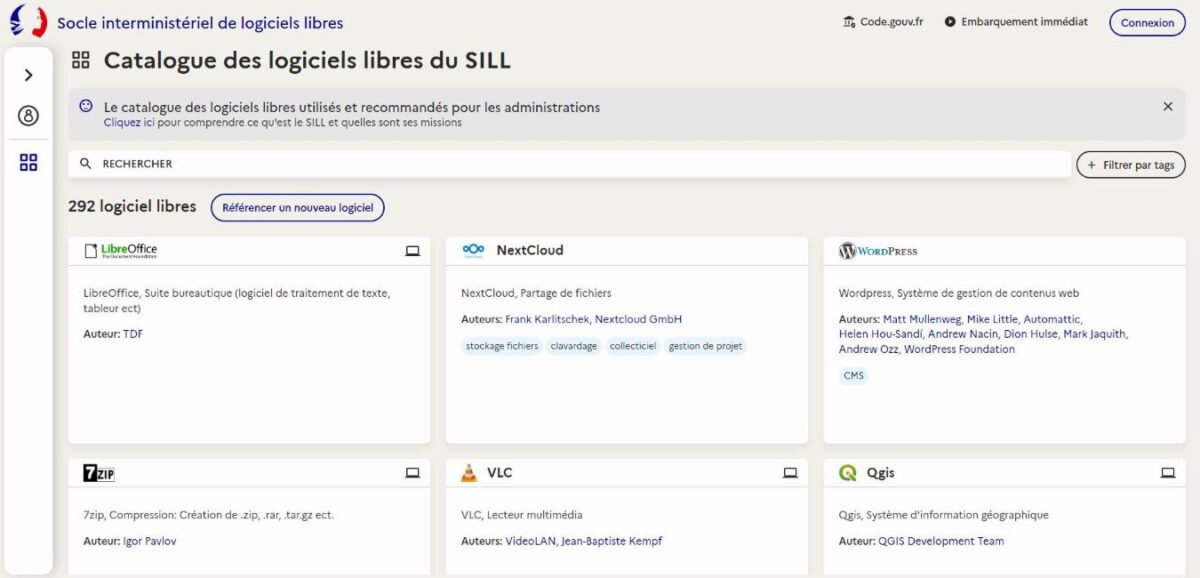Click the desktop icon on 7zip card

tap(412, 473)
